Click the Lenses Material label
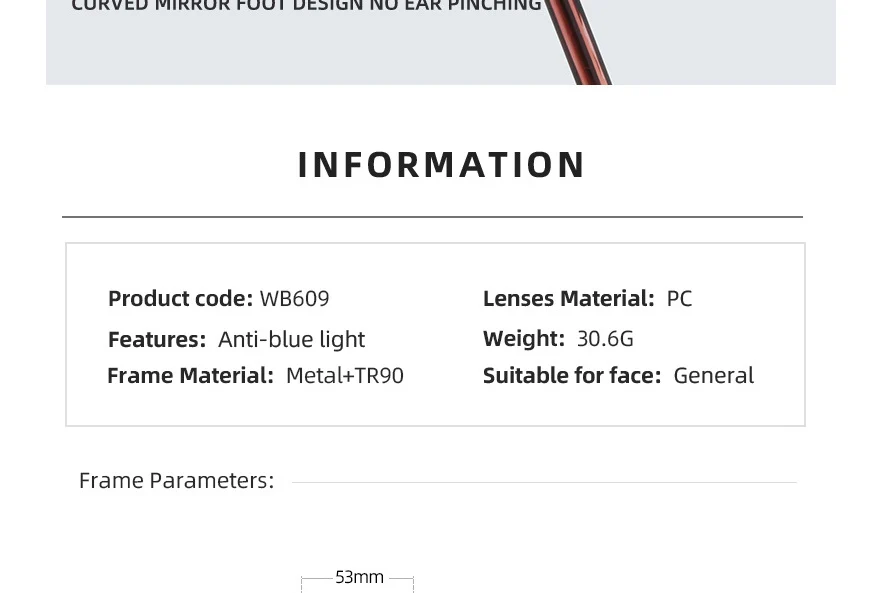The image size is (880, 593). 569,298
